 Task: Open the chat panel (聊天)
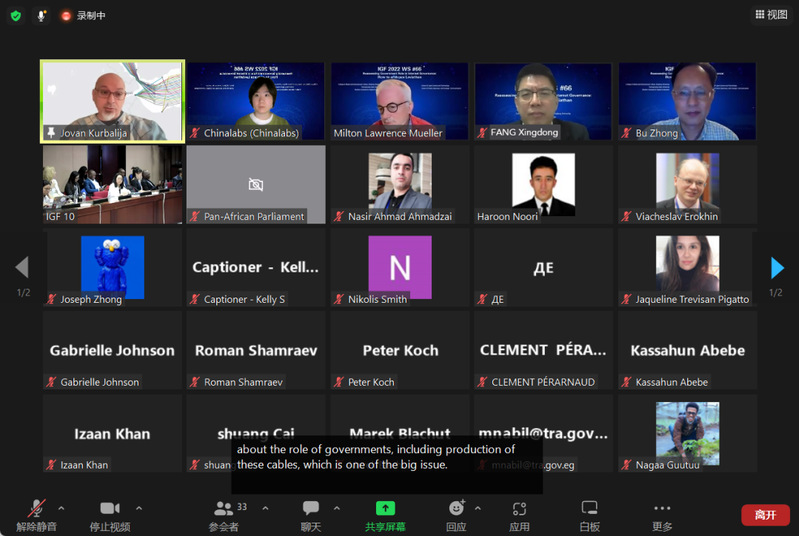311,513
